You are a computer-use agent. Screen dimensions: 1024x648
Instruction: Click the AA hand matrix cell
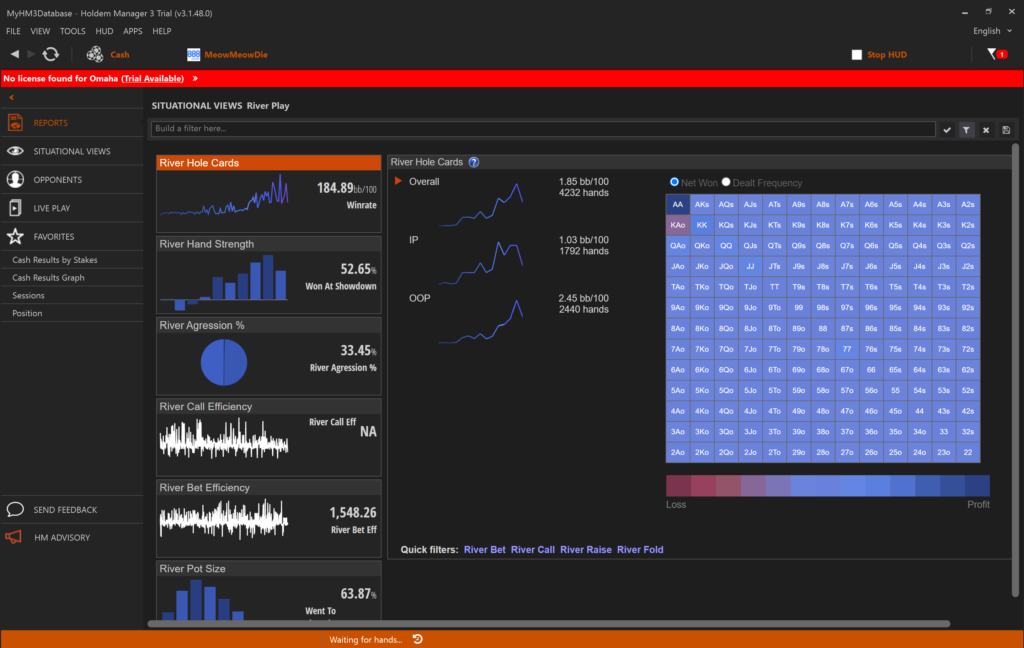tap(678, 204)
